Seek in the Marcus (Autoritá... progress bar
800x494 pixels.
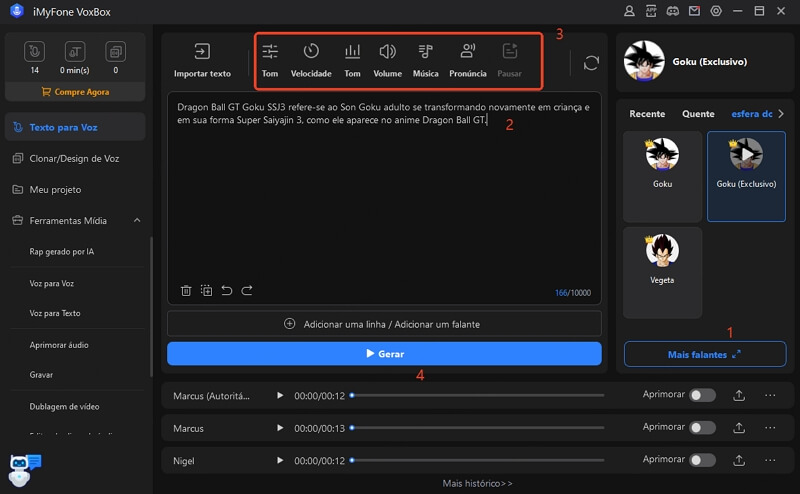click(x=478, y=396)
